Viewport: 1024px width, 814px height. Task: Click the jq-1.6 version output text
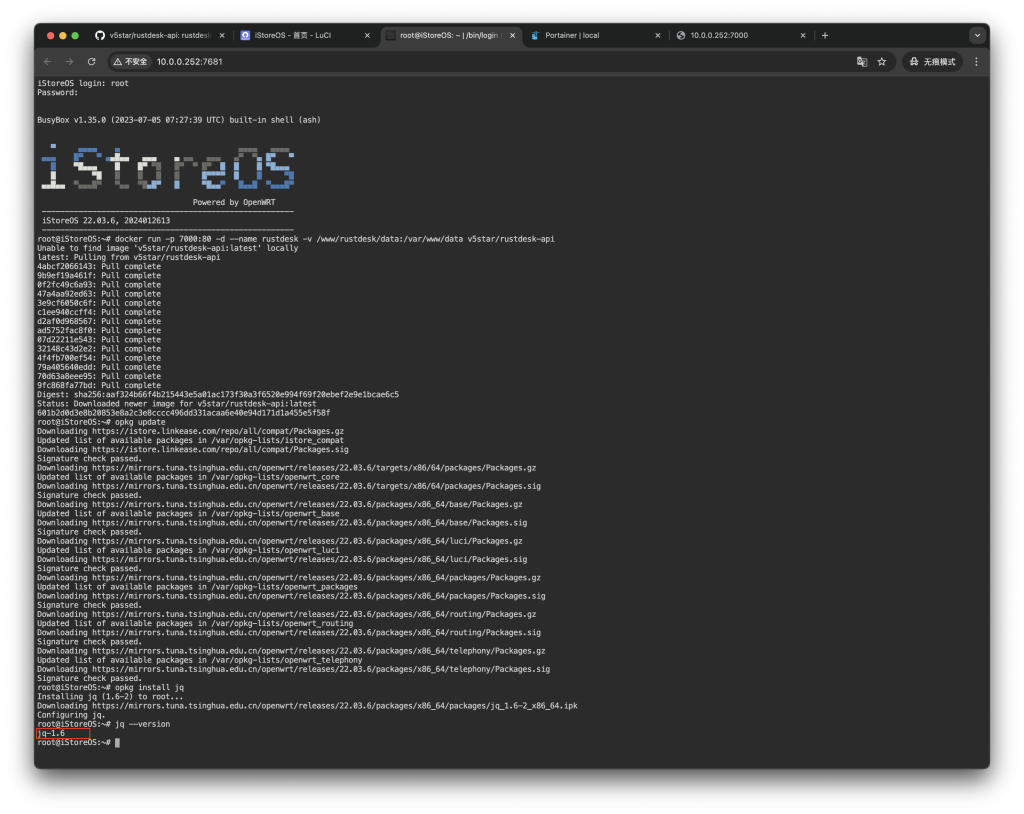coord(51,733)
